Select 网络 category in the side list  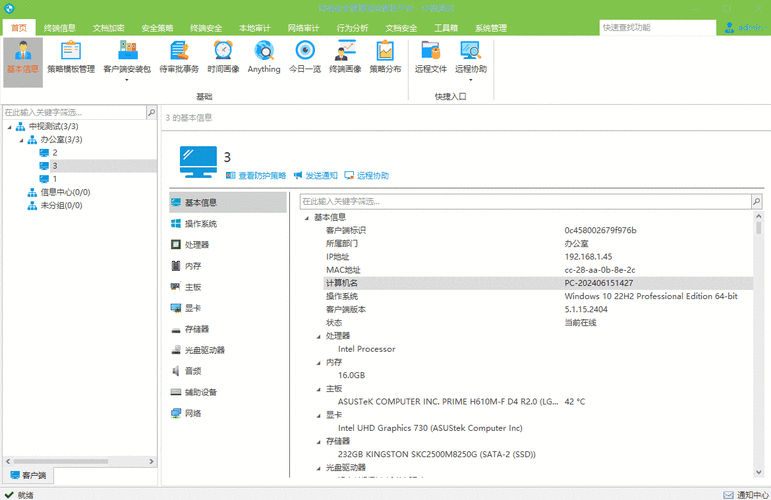click(x=228, y=413)
